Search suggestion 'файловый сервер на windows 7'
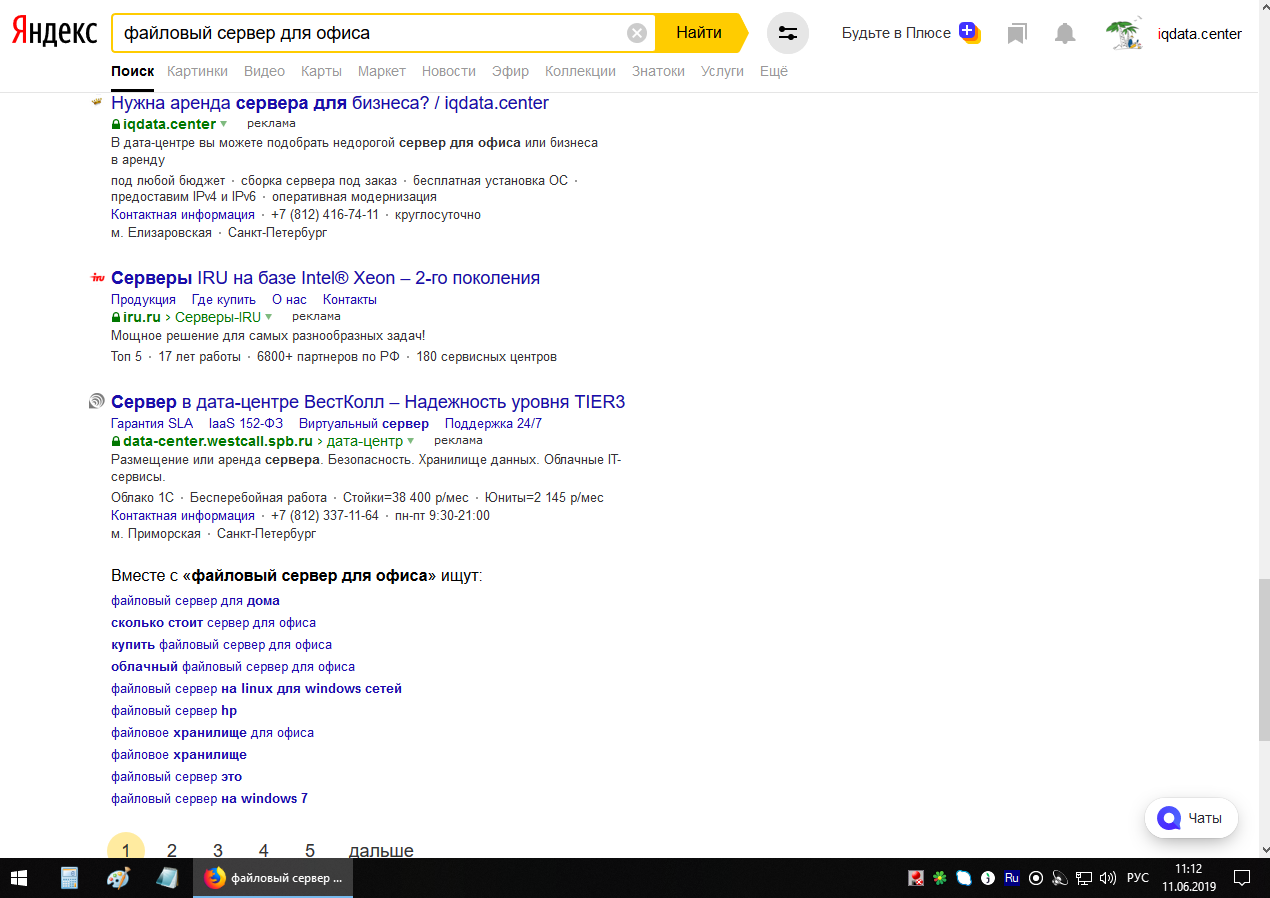The width and height of the screenshot is (1270, 898). pyautogui.click(x=209, y=799)
